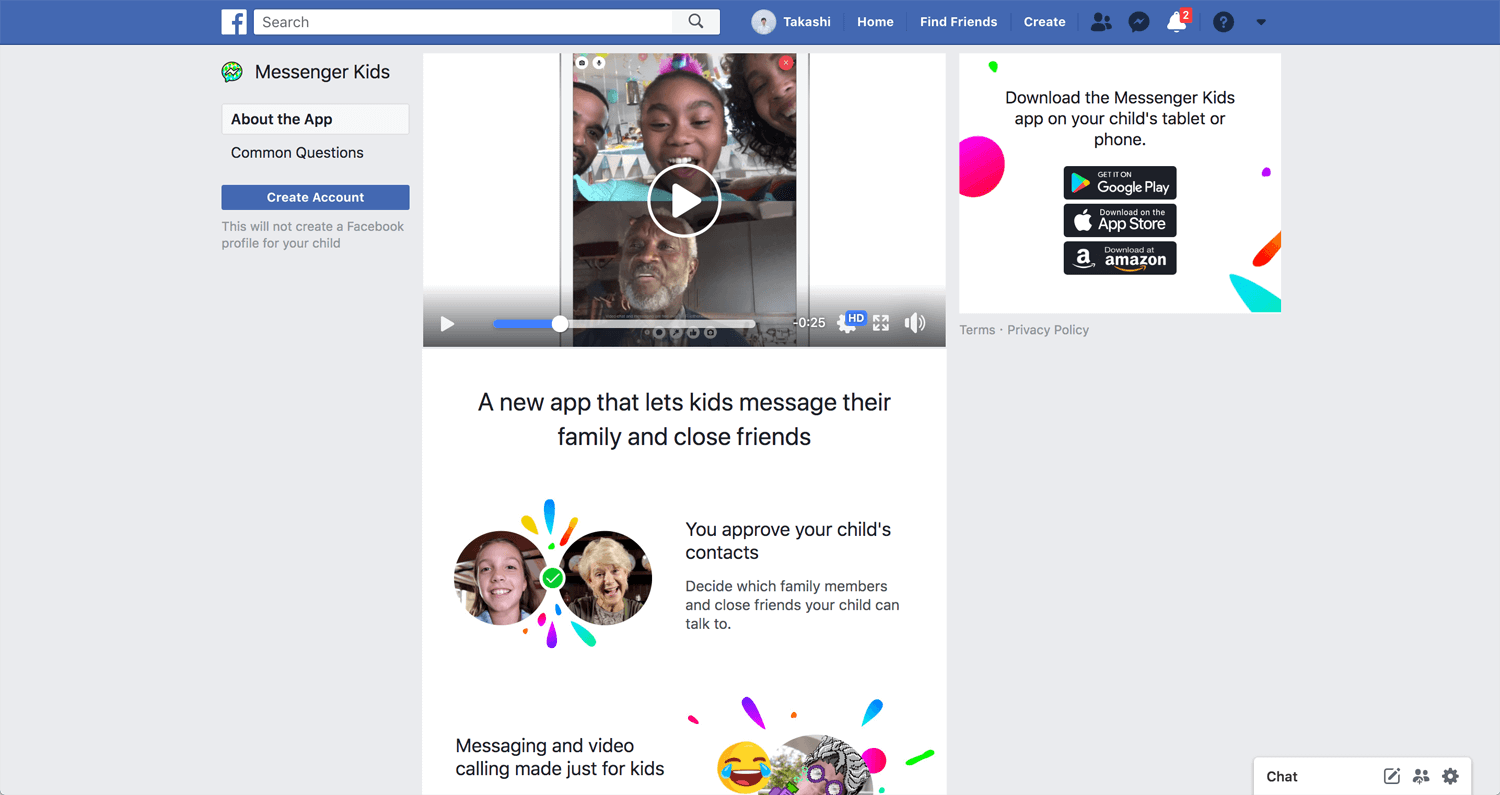Click the Get it on Google Play badge
Image resolution: width=1500 pixels, height=795 pixels.
pyautogui.click(x=1120, y=183)
